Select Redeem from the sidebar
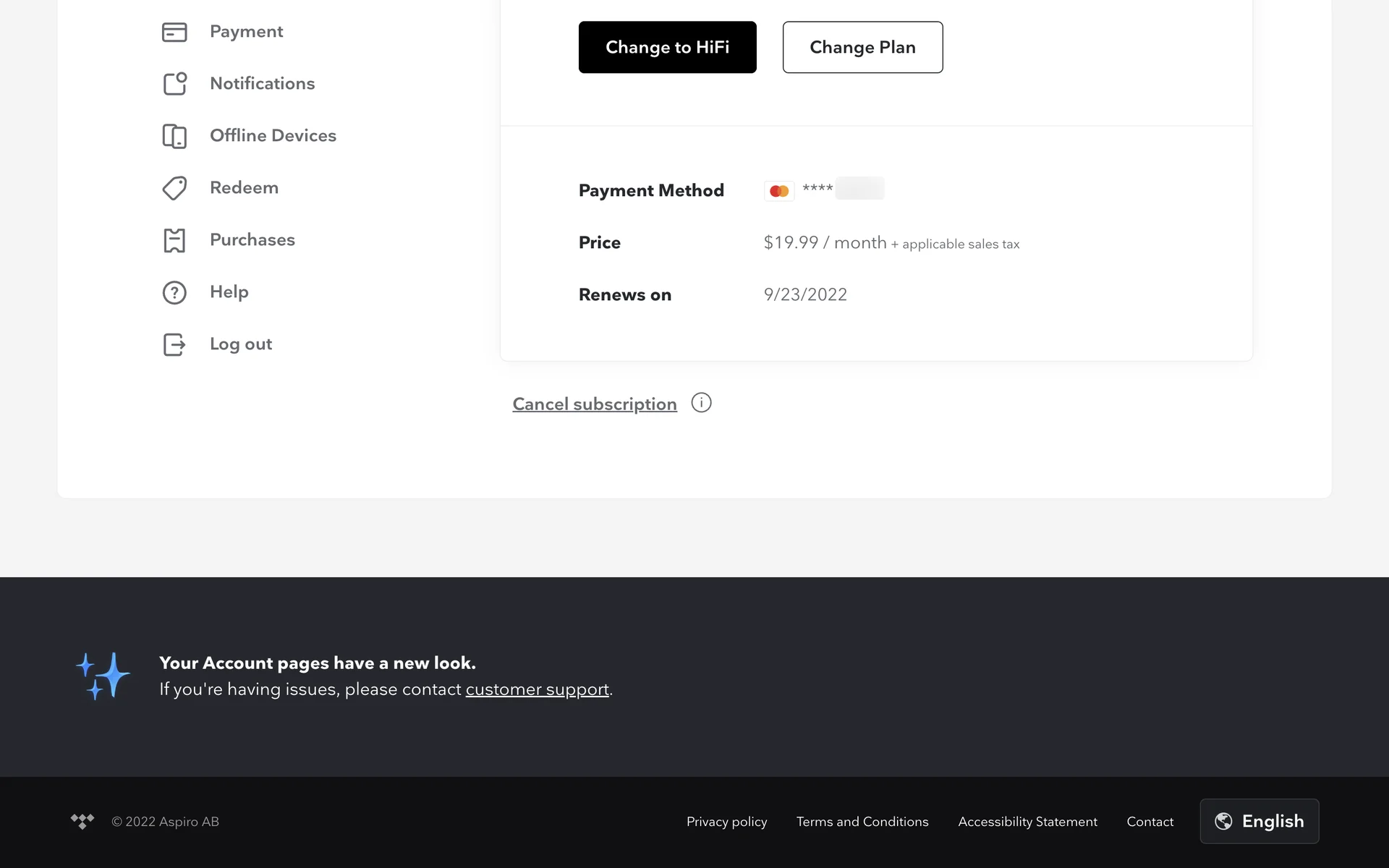The height and width of the screenshot is (868, 1389). pyautogui.click(x=244, y=187)
